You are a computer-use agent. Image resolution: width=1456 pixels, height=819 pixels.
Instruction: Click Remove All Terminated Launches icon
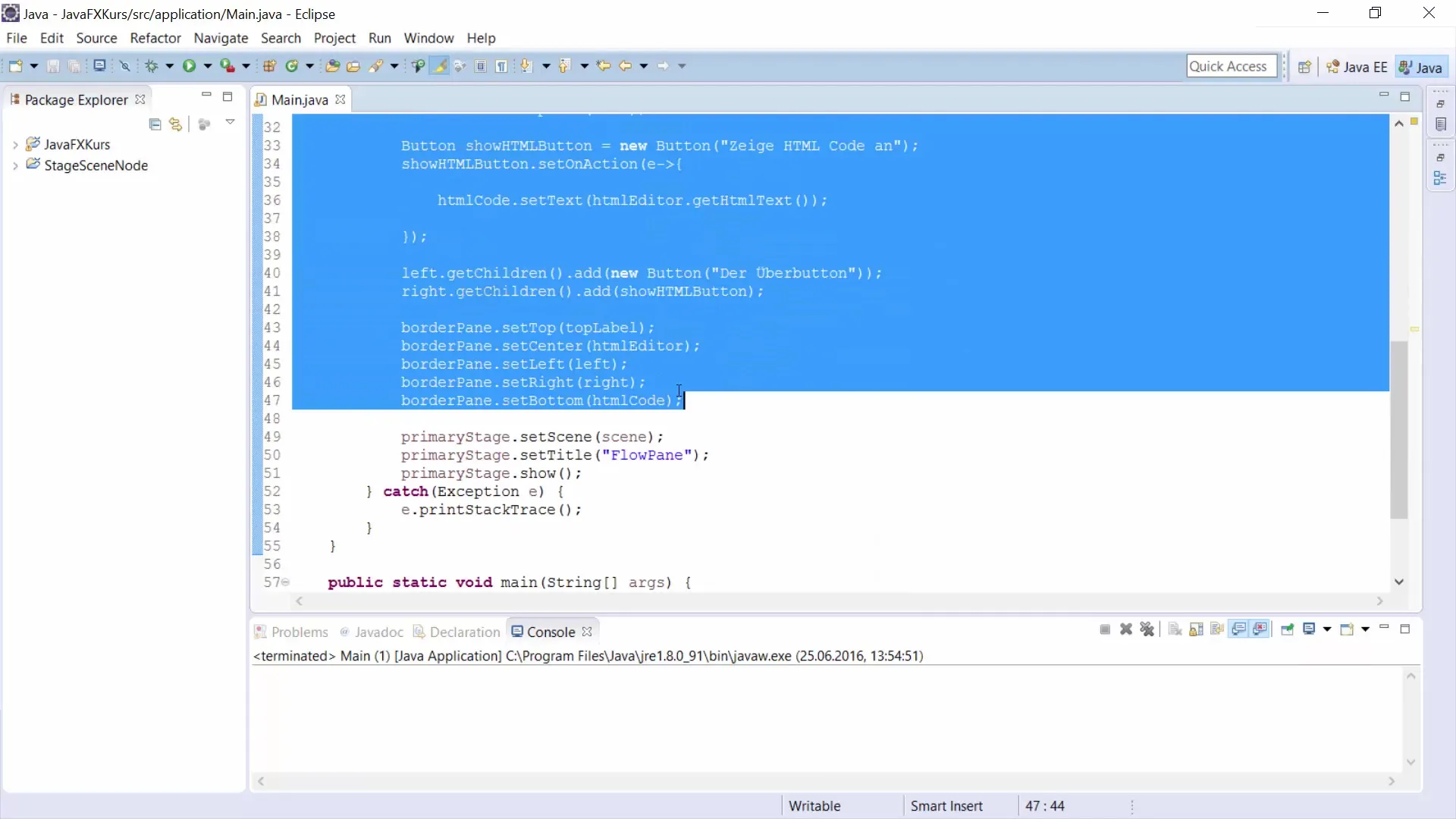[1147, 629]
